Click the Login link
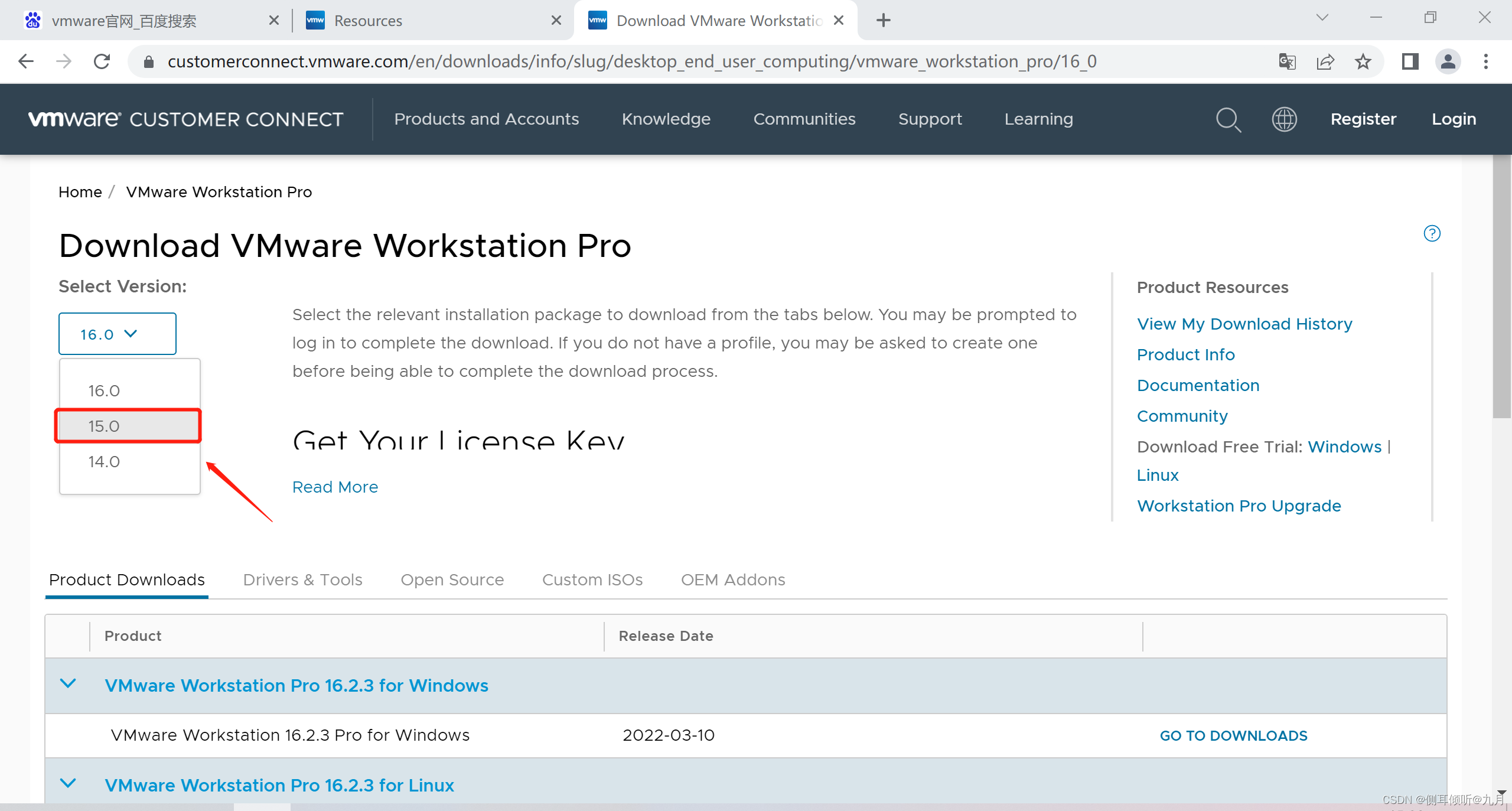Viewport: 1512px width, 811px height. coord(1454,119)
